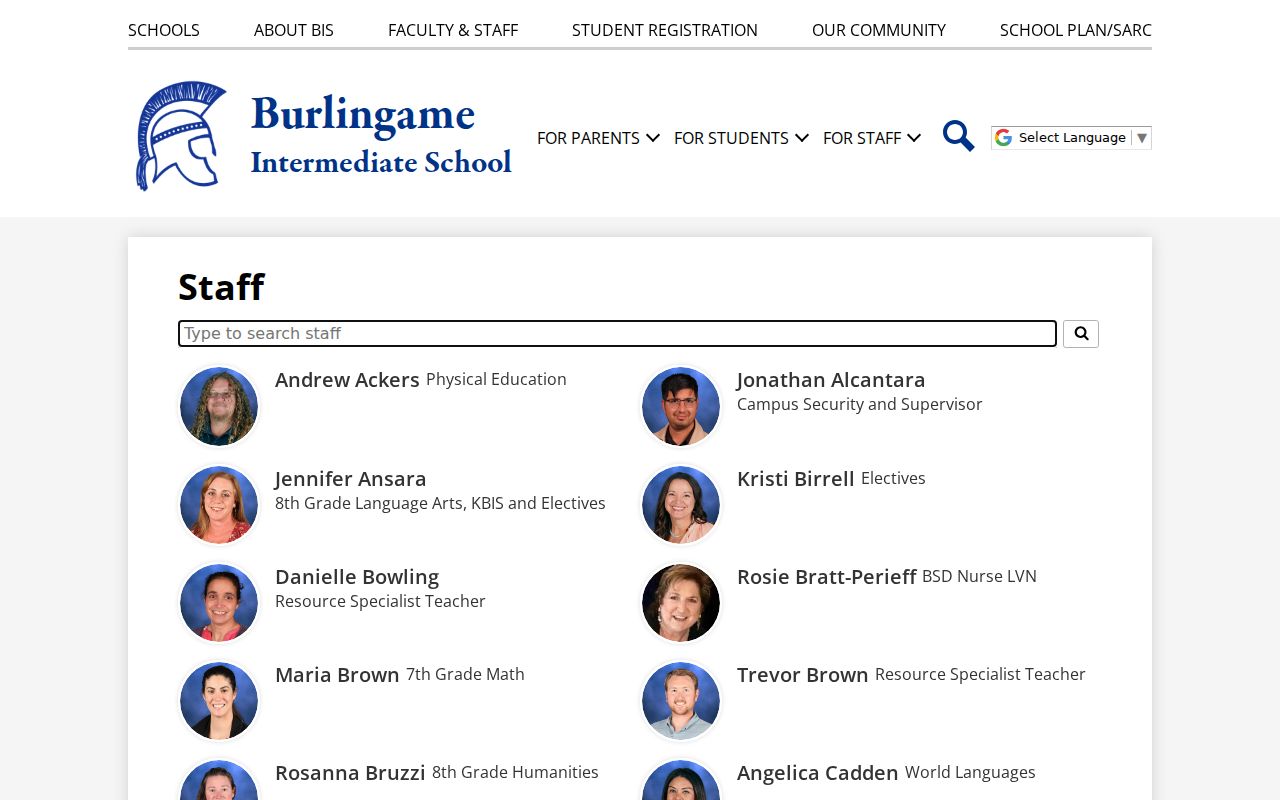Open the Select Language dropdown
This screenshot has width=1280, height=800.
pyautogui.click(x=1071, y=138)
